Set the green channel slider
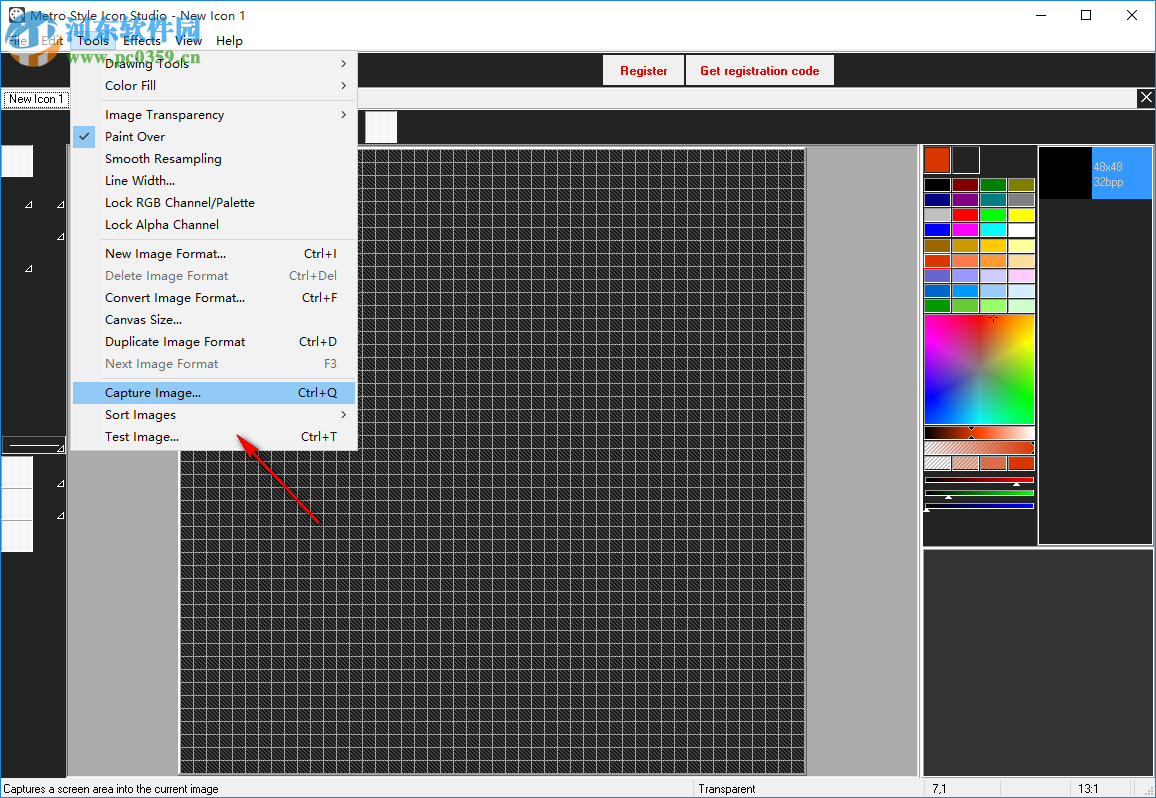Screen dimensions: 1156x798 979,493
